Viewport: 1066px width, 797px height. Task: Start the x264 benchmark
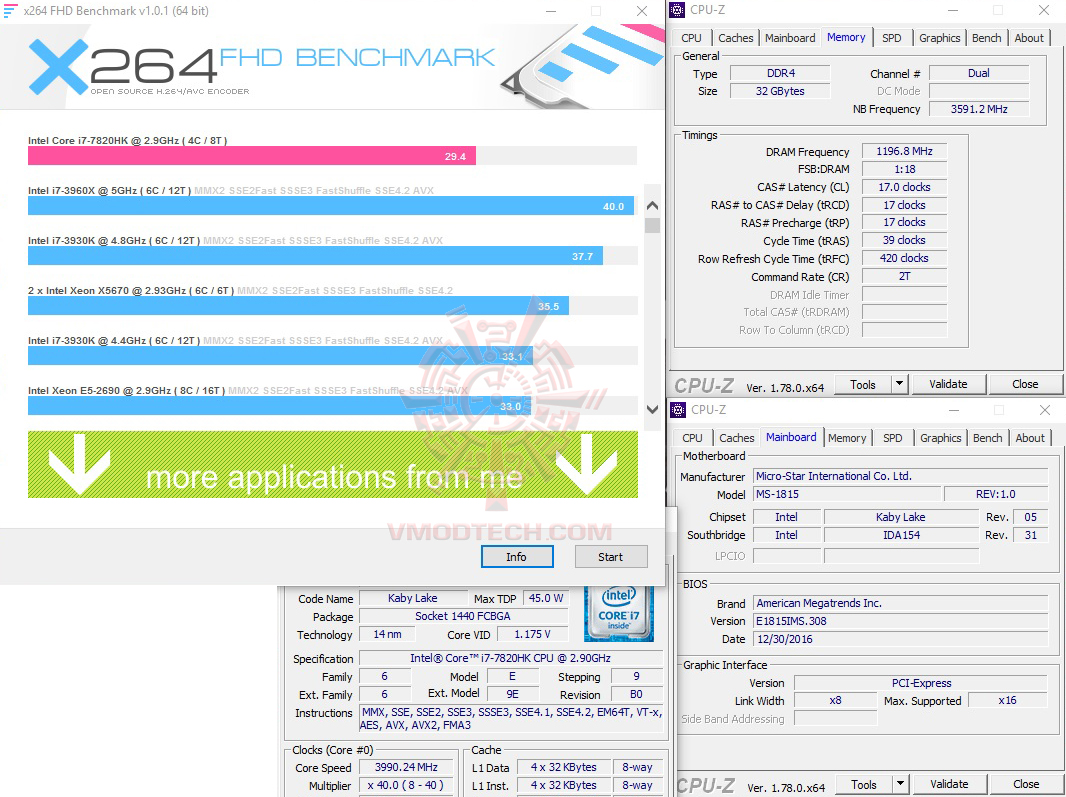tap(611, 557)
